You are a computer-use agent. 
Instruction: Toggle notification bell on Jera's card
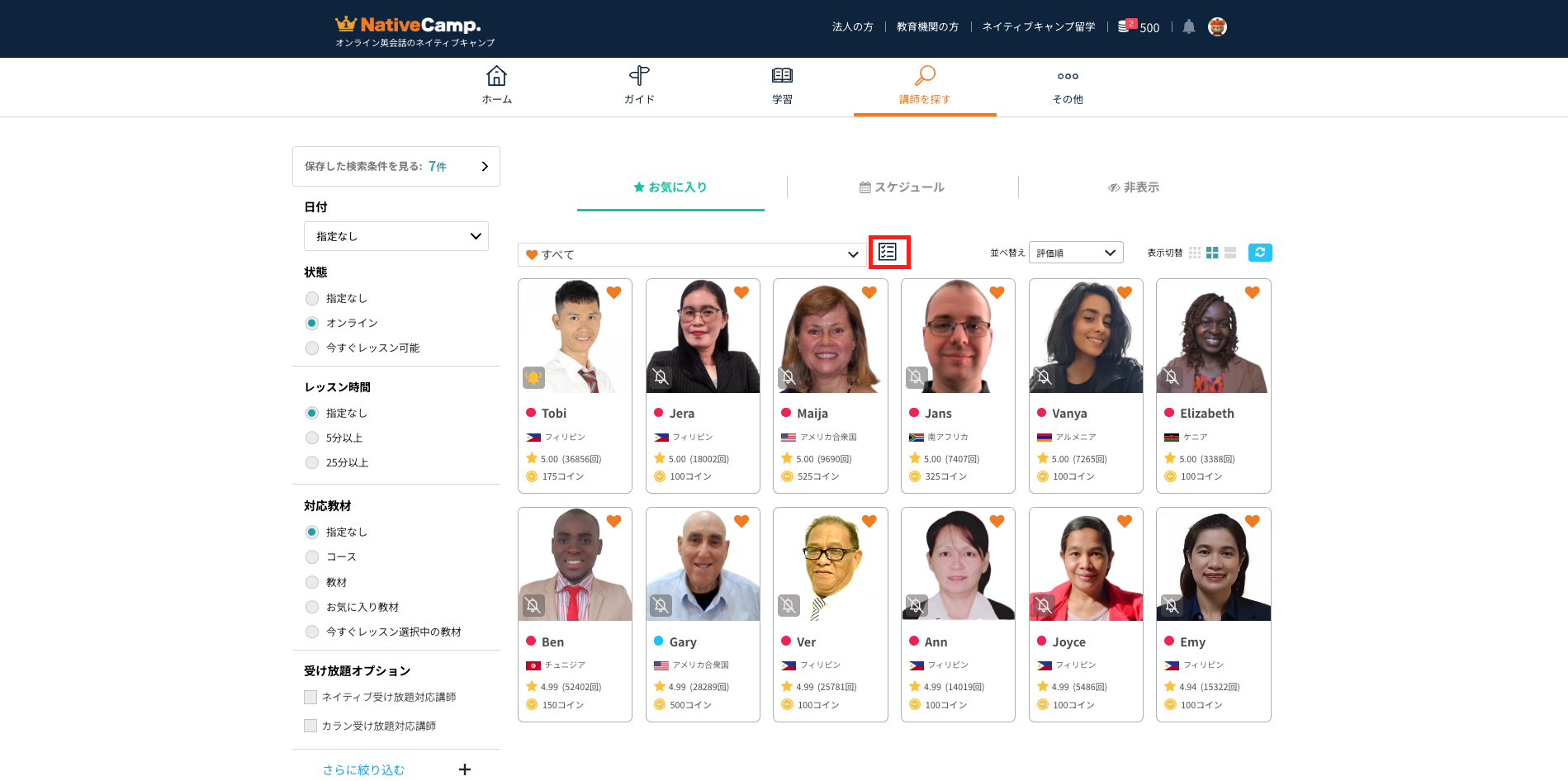tap(661, 377)
